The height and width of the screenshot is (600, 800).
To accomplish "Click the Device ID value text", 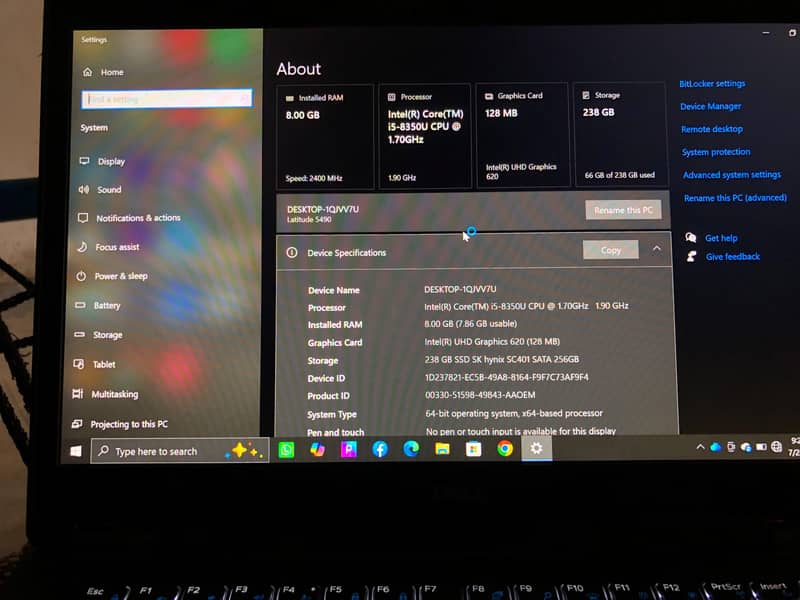I will point(507,377).
